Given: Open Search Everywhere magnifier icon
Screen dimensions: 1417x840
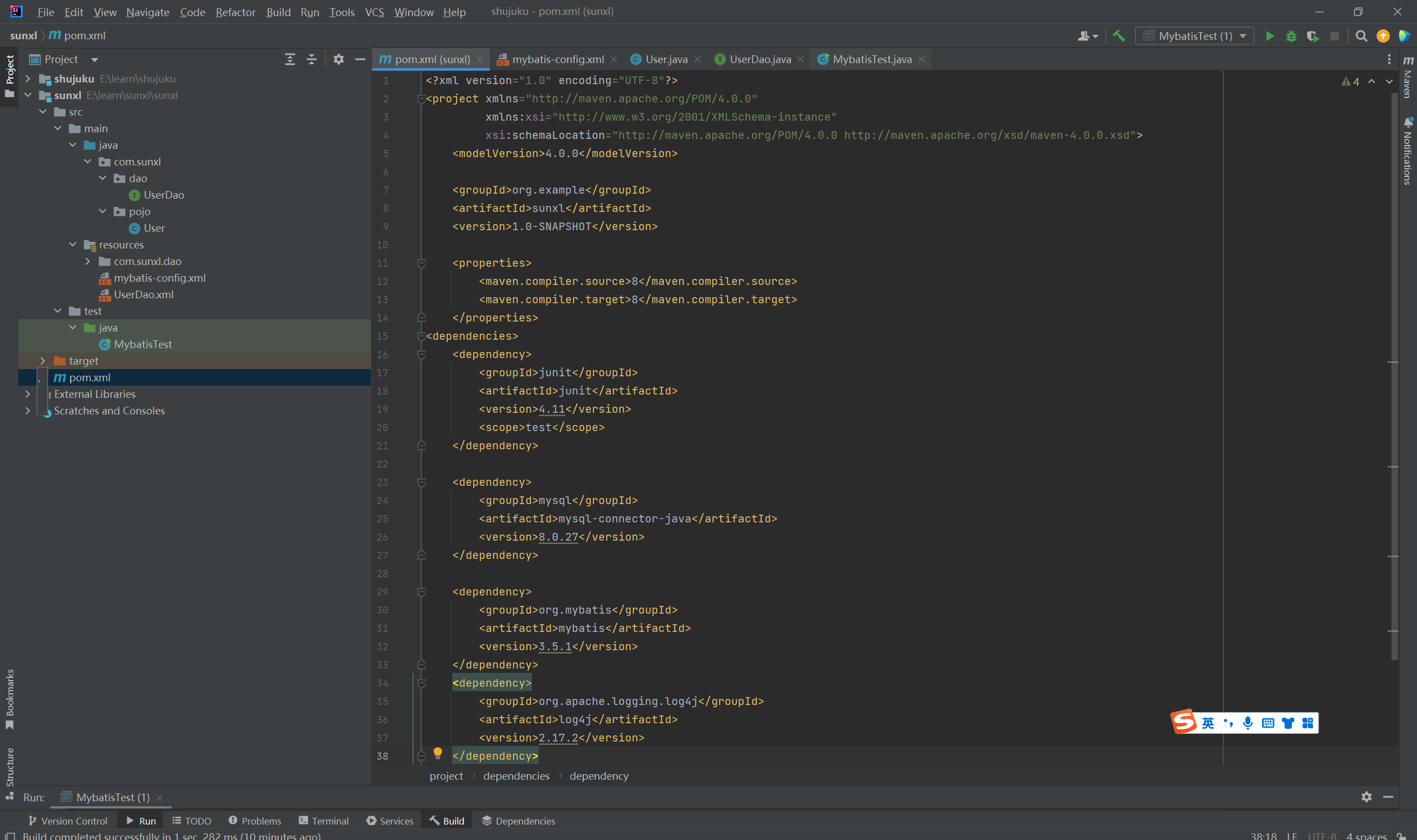Looking at the screenshot, I should click(x=1362, y=36).
